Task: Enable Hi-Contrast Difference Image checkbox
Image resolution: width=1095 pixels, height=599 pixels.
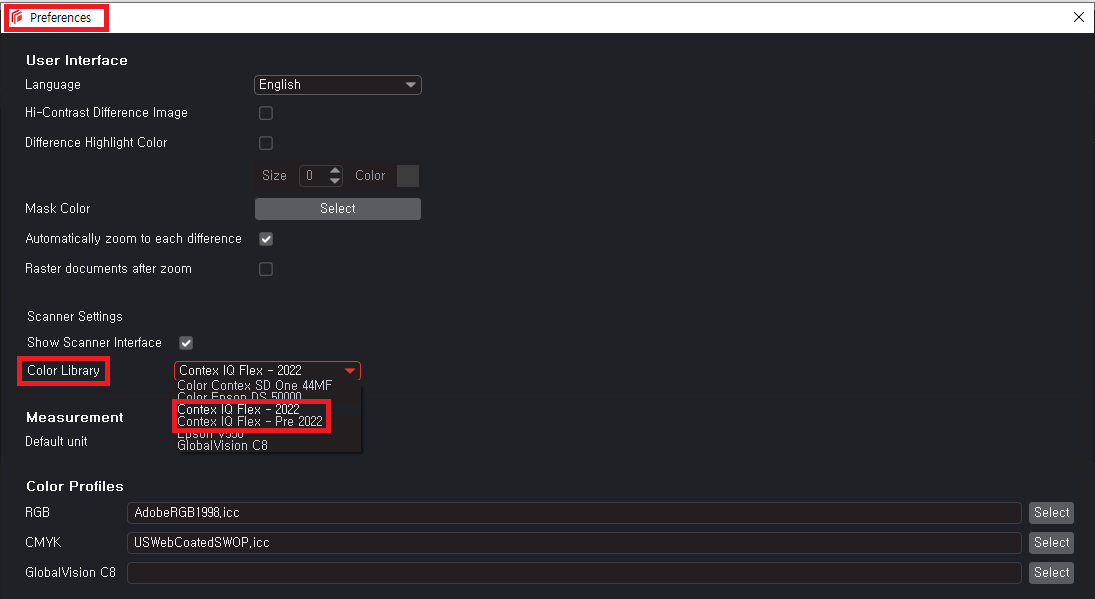Action: 266,113
